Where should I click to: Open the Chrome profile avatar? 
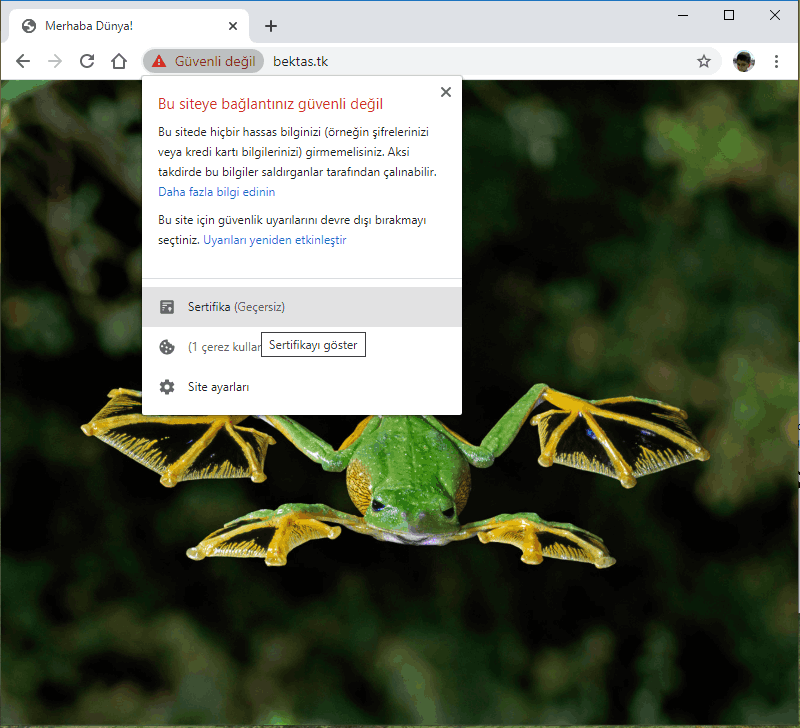click(743, 61)
